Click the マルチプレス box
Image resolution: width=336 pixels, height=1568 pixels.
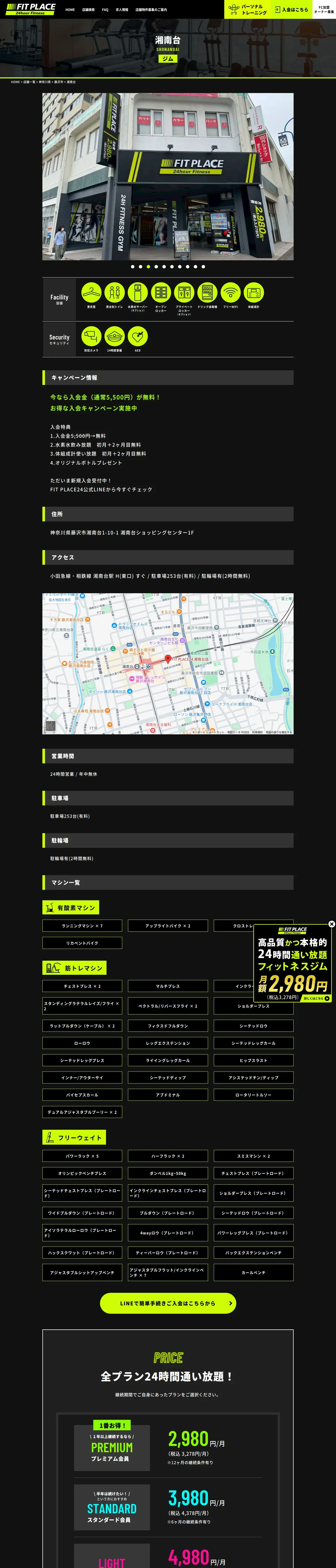click(x=168, y=986)
